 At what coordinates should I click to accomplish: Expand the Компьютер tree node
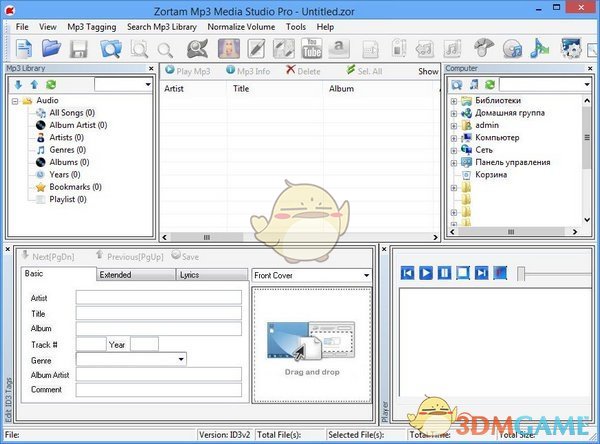pyautogui.click(x=454, y=138)
